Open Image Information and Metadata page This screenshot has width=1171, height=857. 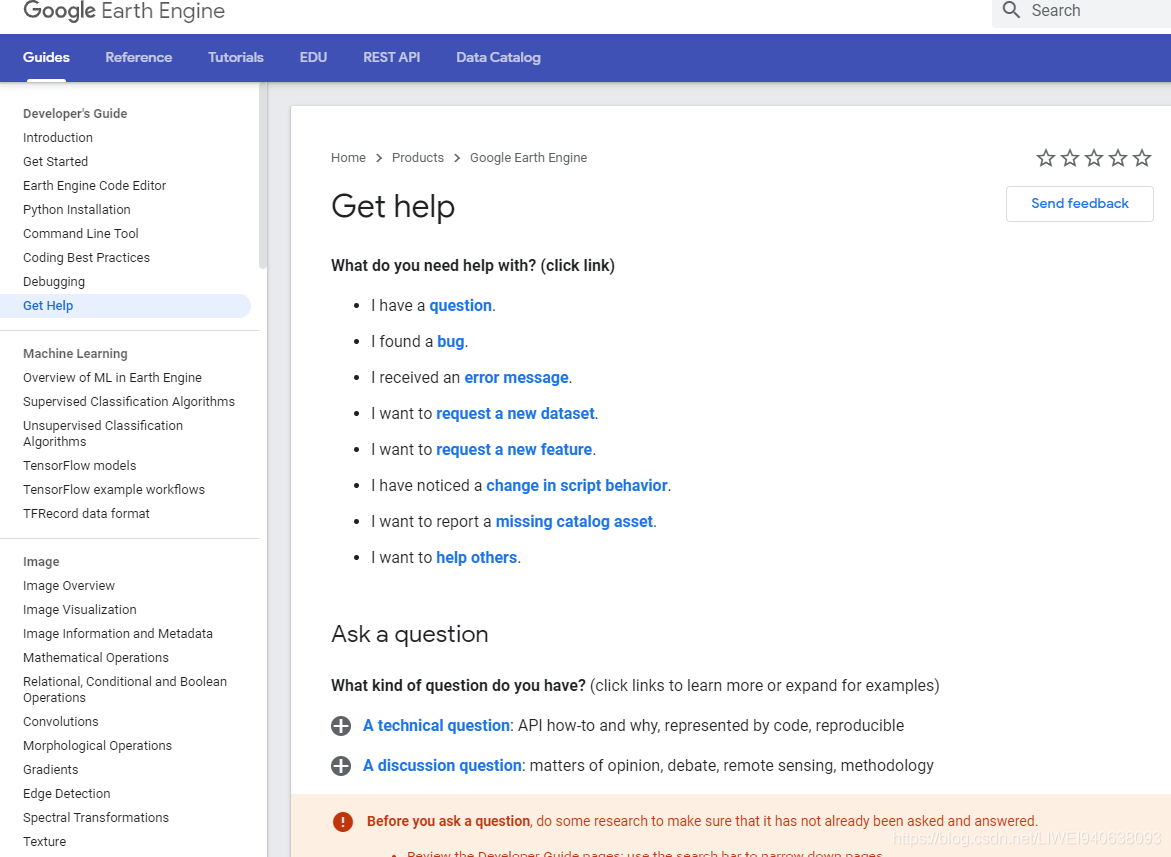(117, 634)
